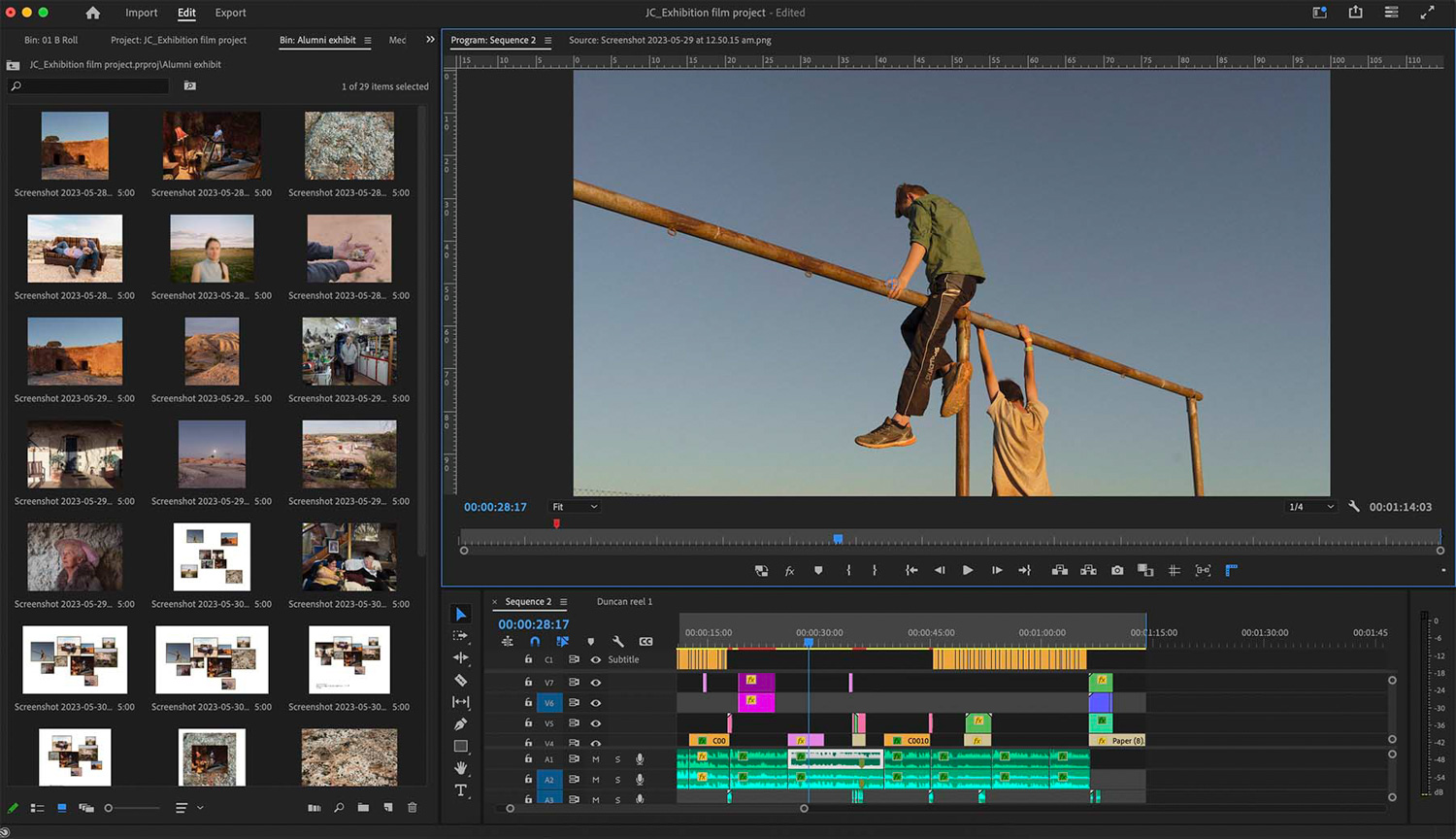Select the woman portrait thumbnail in bin
Screen dimensions: 1456x839
tap(212, 249)
